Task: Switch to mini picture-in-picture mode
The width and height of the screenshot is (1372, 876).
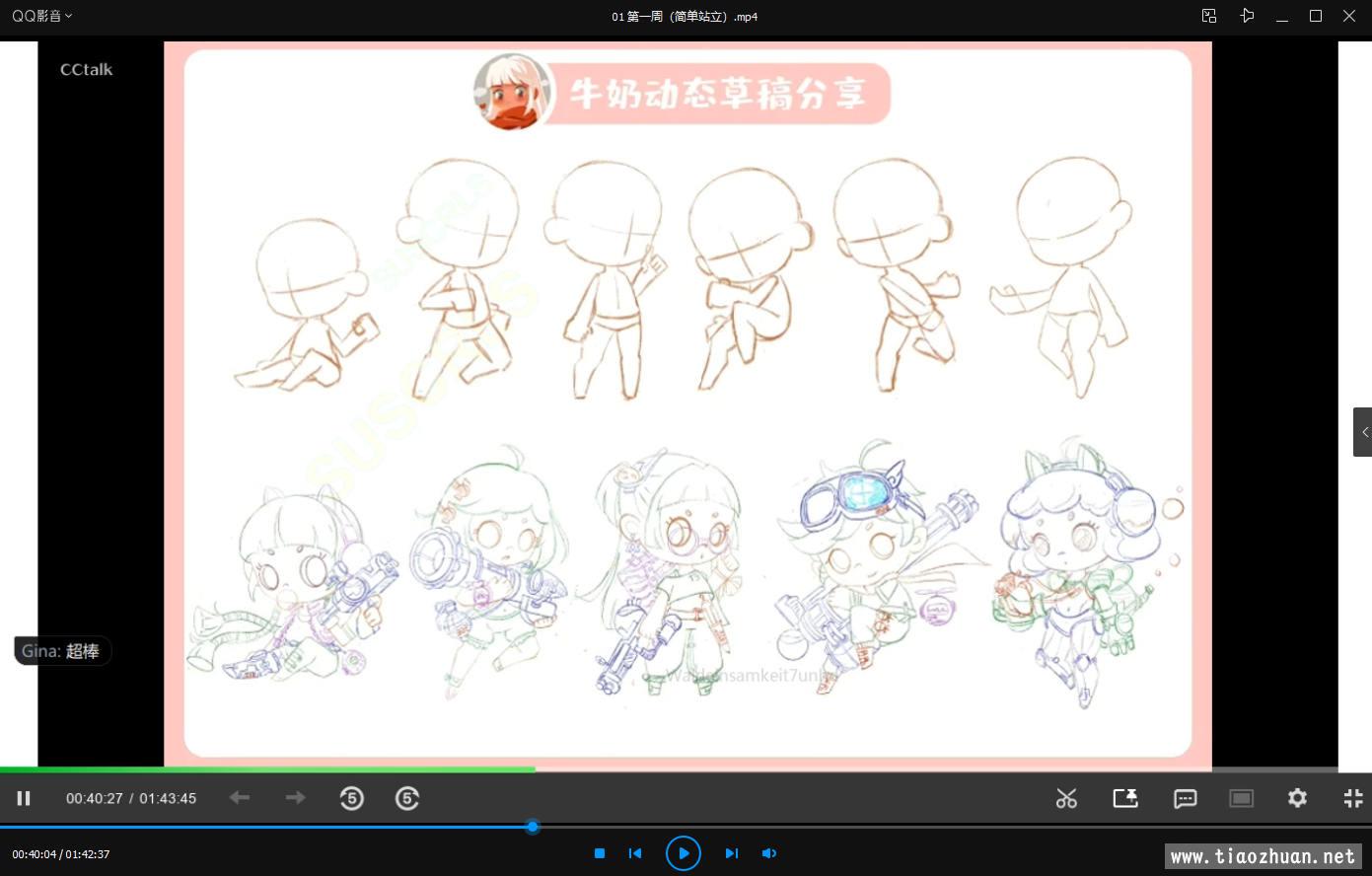Action: coord(1209,16)
